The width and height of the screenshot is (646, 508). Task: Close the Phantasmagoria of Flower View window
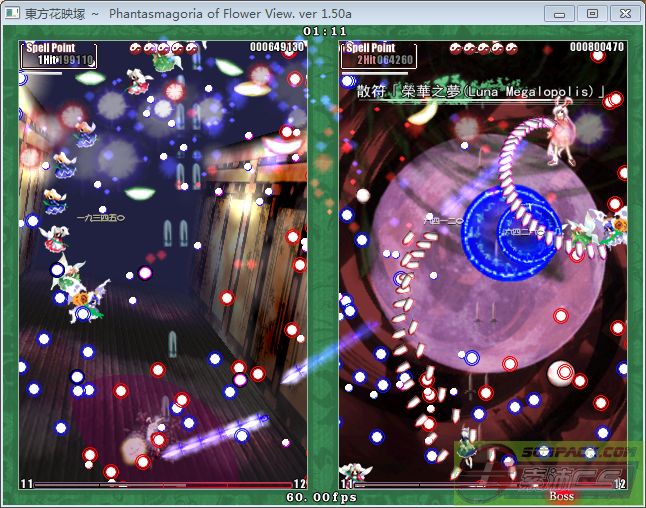(x=625, y=14)
